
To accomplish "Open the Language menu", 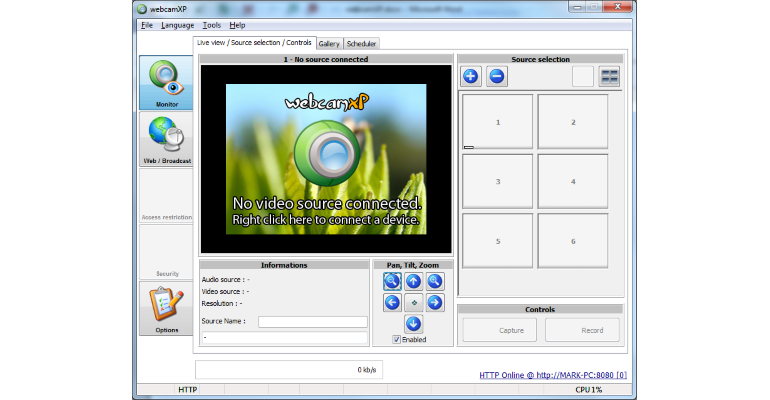I will tap(177, 25).
